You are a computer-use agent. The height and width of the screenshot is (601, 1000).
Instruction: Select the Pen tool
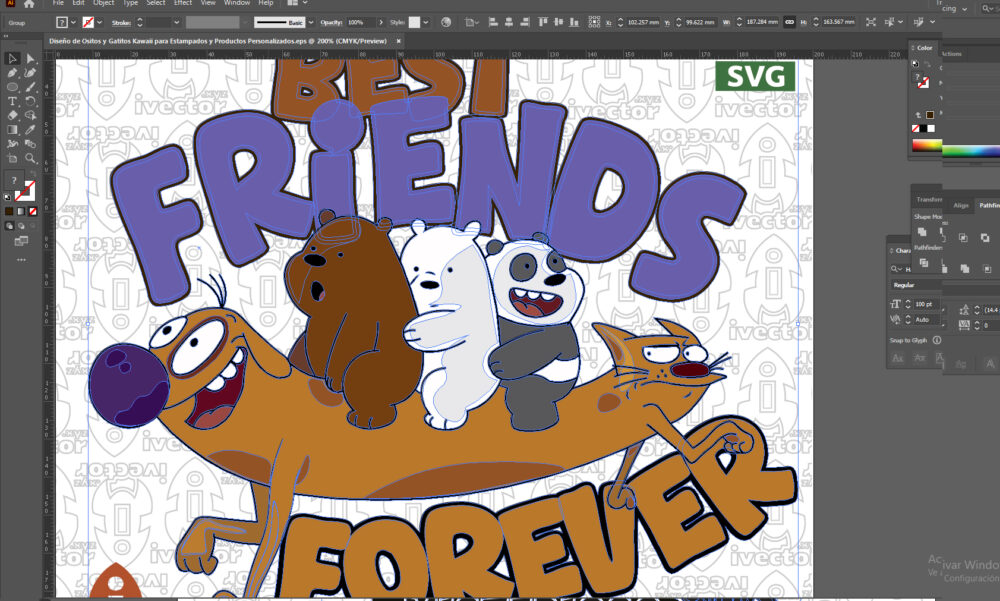(x=11, y=73)
